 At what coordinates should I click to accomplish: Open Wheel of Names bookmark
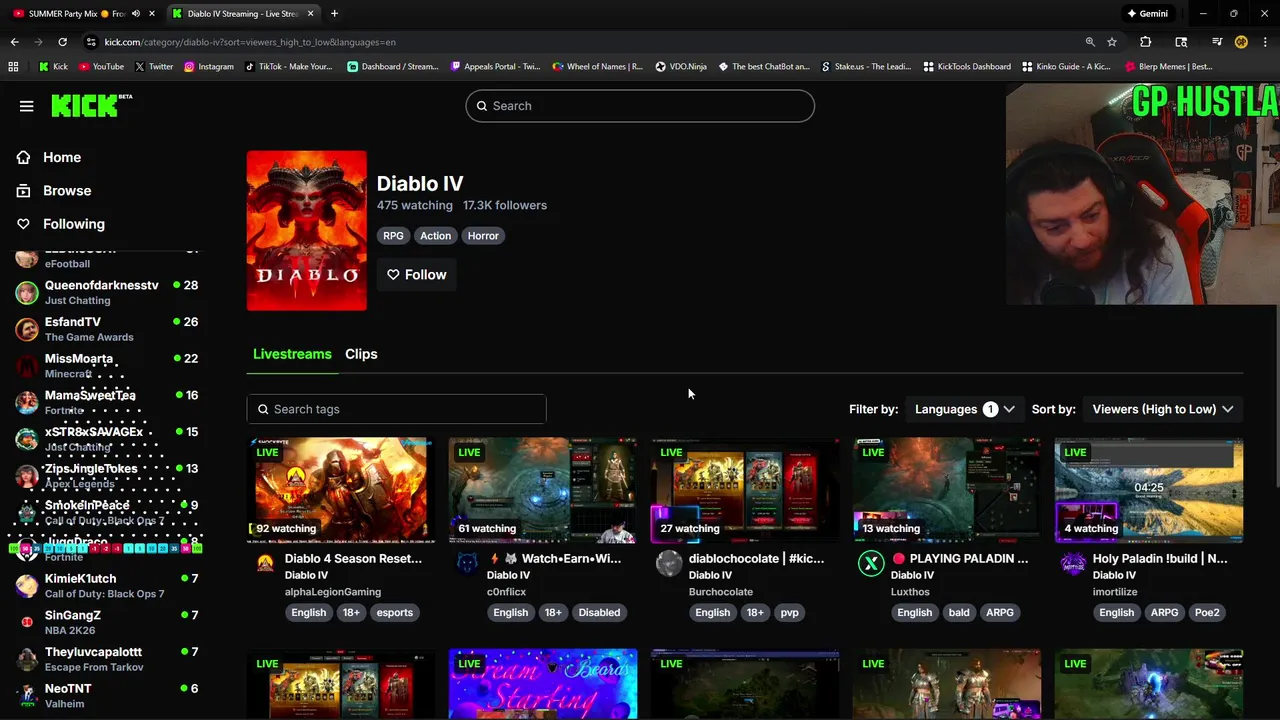[597, 67]
